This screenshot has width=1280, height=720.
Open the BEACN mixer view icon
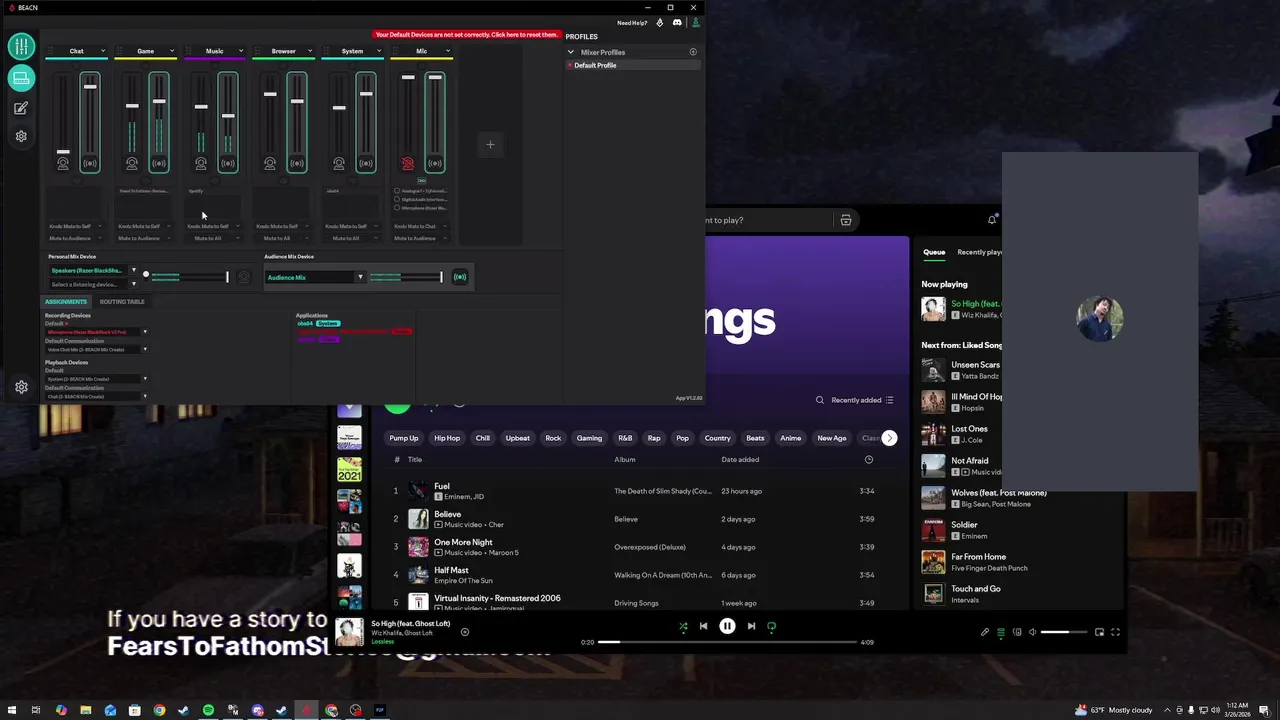[21, 46]
